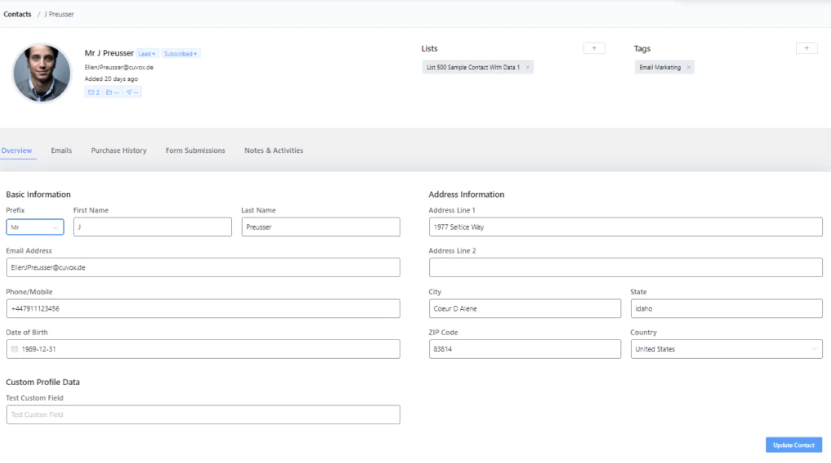Click the email count icon under the name
831x463 pixels.
tap(93, 92)
